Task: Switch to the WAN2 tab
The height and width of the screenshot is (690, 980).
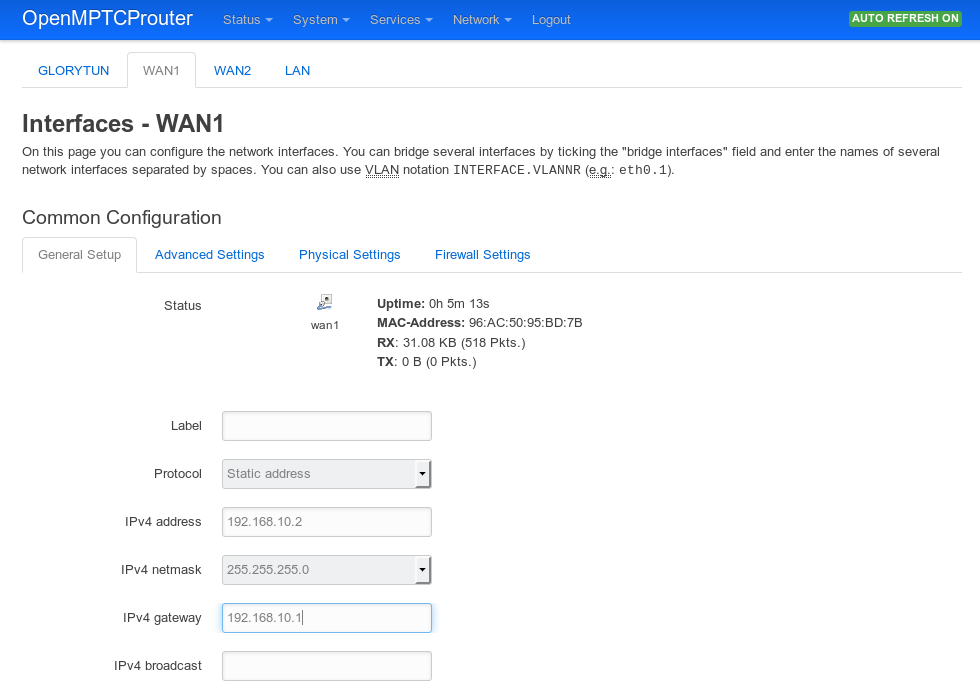Action: 232,70
